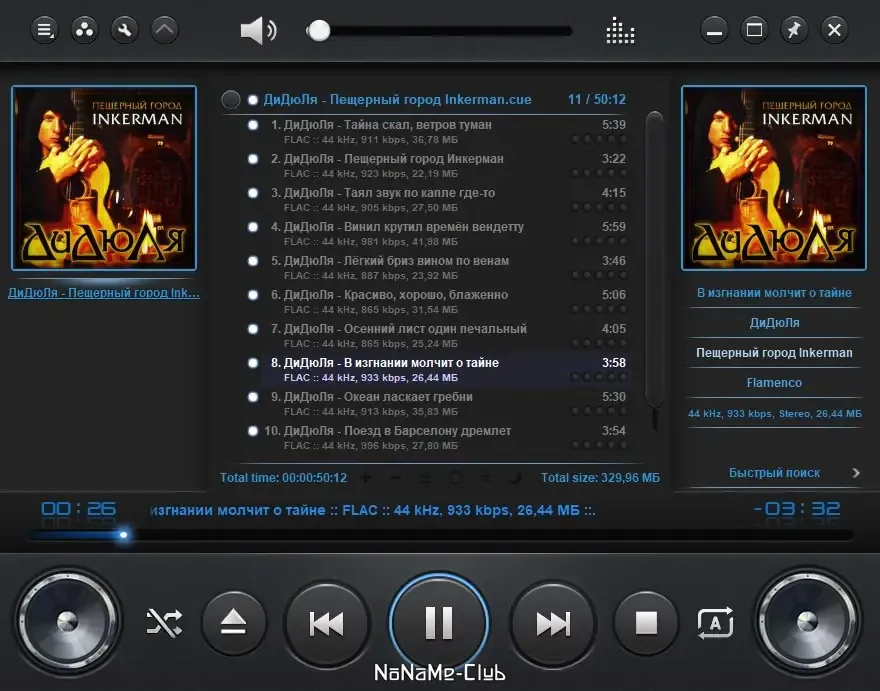The width and height of the screenshot is (880, 691).
Task: Select track 3 Таял звук по капле где-то
Action: click(444, 199)
